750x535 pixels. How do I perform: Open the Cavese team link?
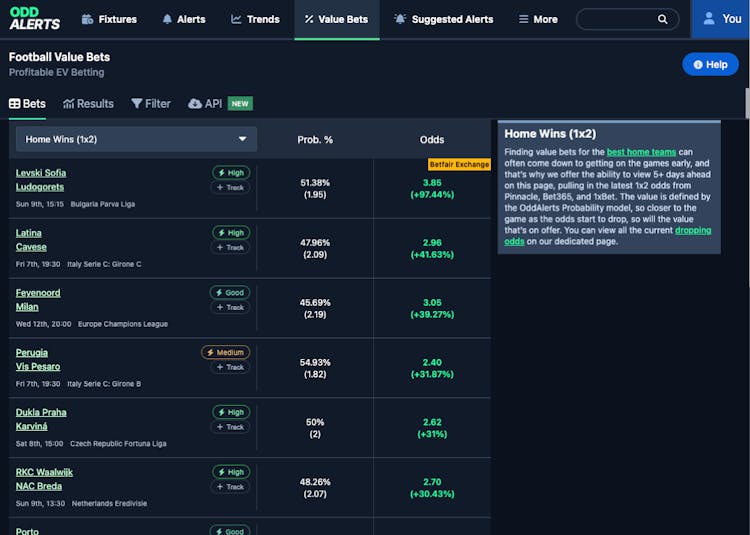31,247
